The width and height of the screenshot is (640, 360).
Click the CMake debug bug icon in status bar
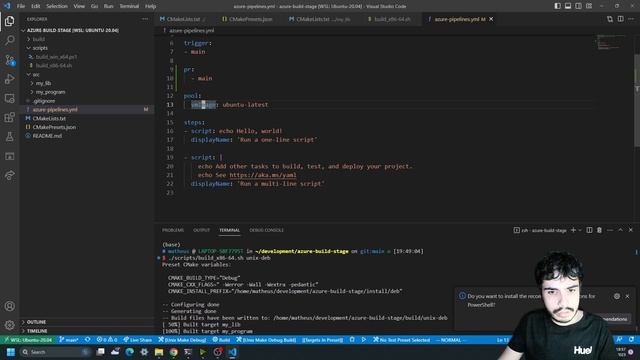(352, 340)
